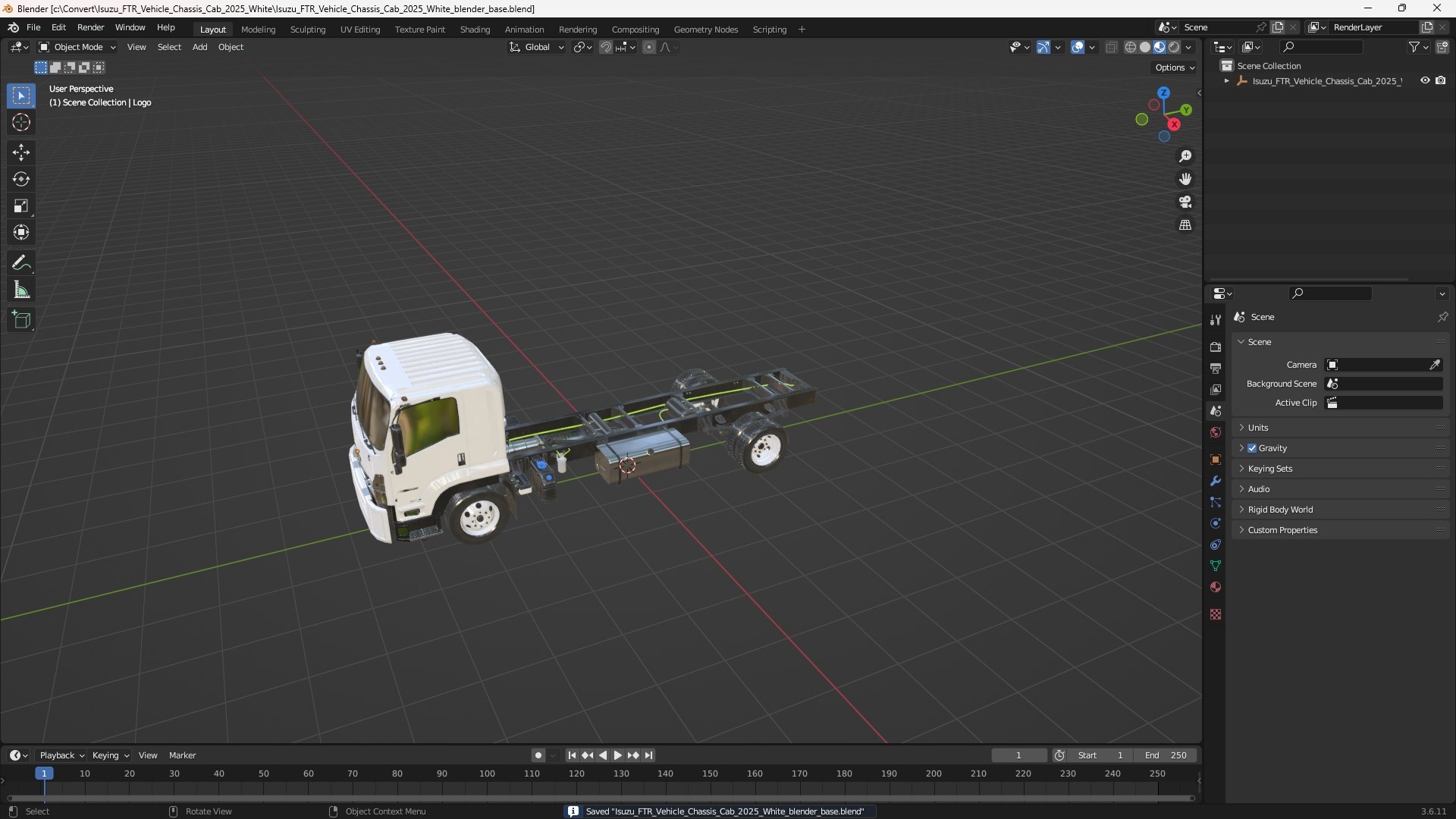Click the End frame field
This screenshot has height=819, width=1456.
point(1166,755)
